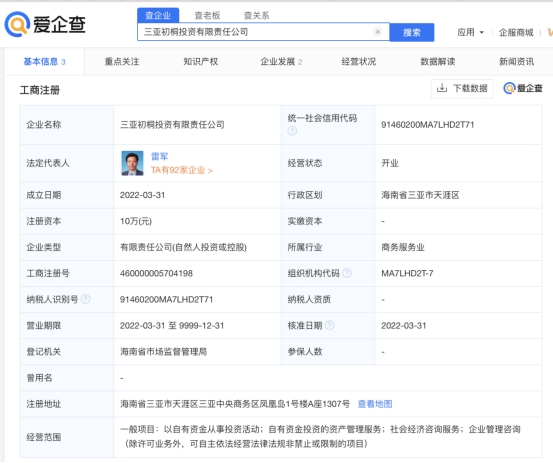Click the registration number 460000005704198
The image size is (553, 463).
(x=156, y=273)
